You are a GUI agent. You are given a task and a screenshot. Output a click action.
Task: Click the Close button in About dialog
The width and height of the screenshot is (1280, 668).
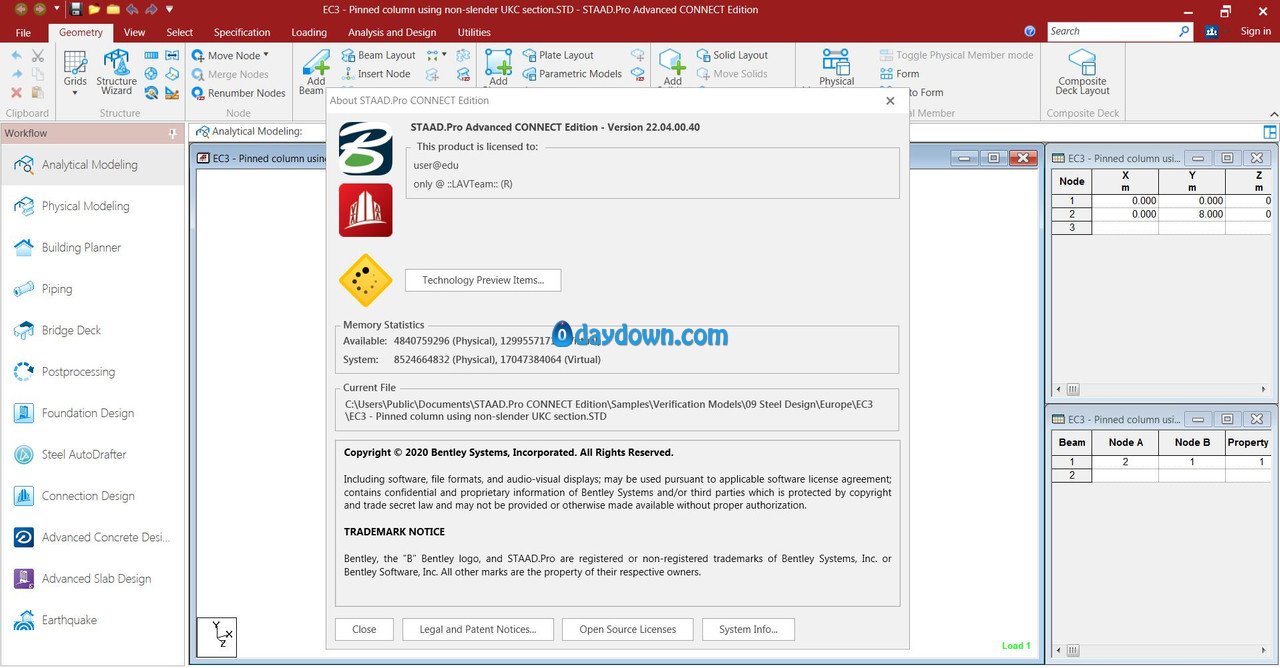364,629
